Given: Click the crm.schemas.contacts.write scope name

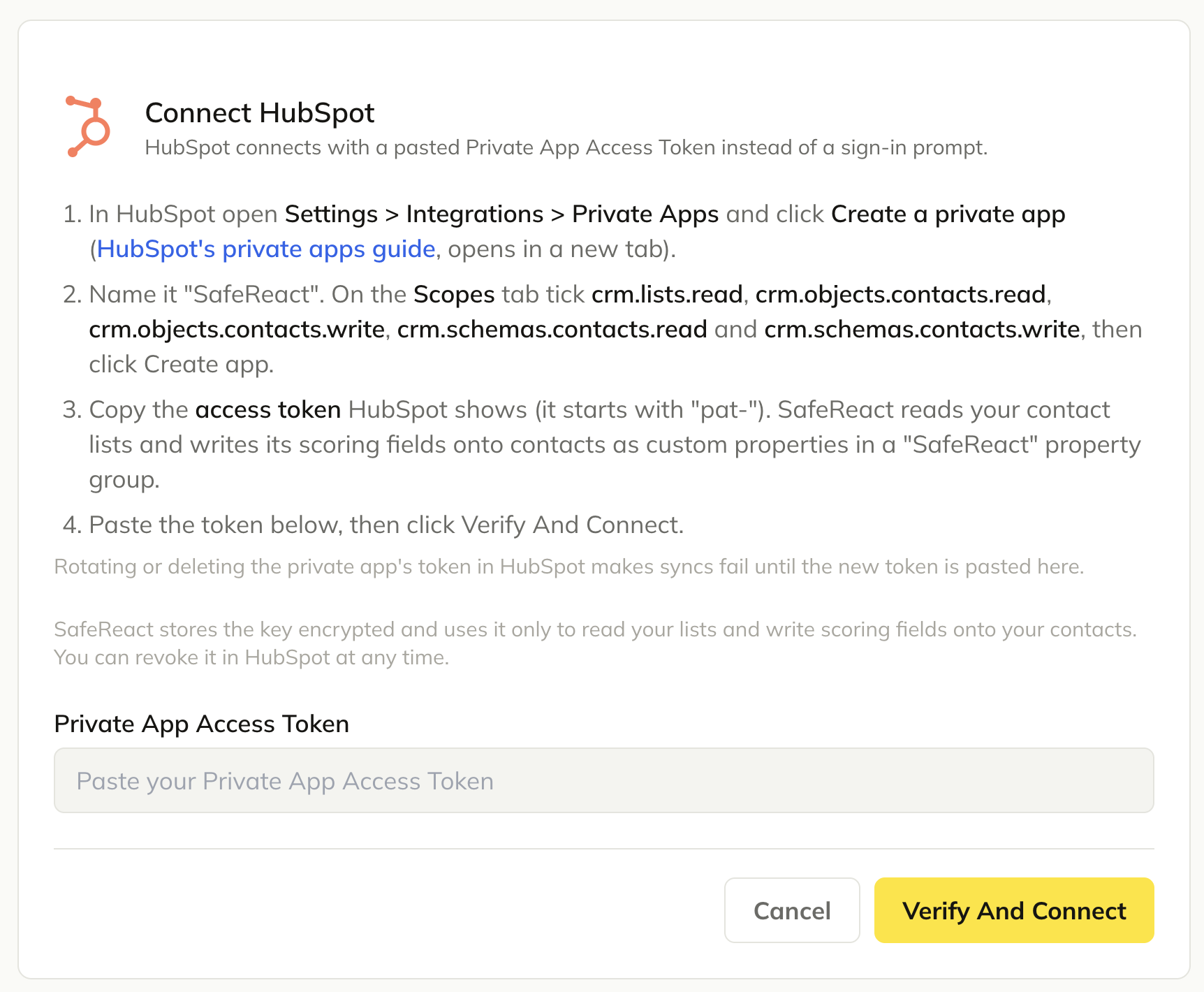Looking at the screenshot, I should 922,329.
